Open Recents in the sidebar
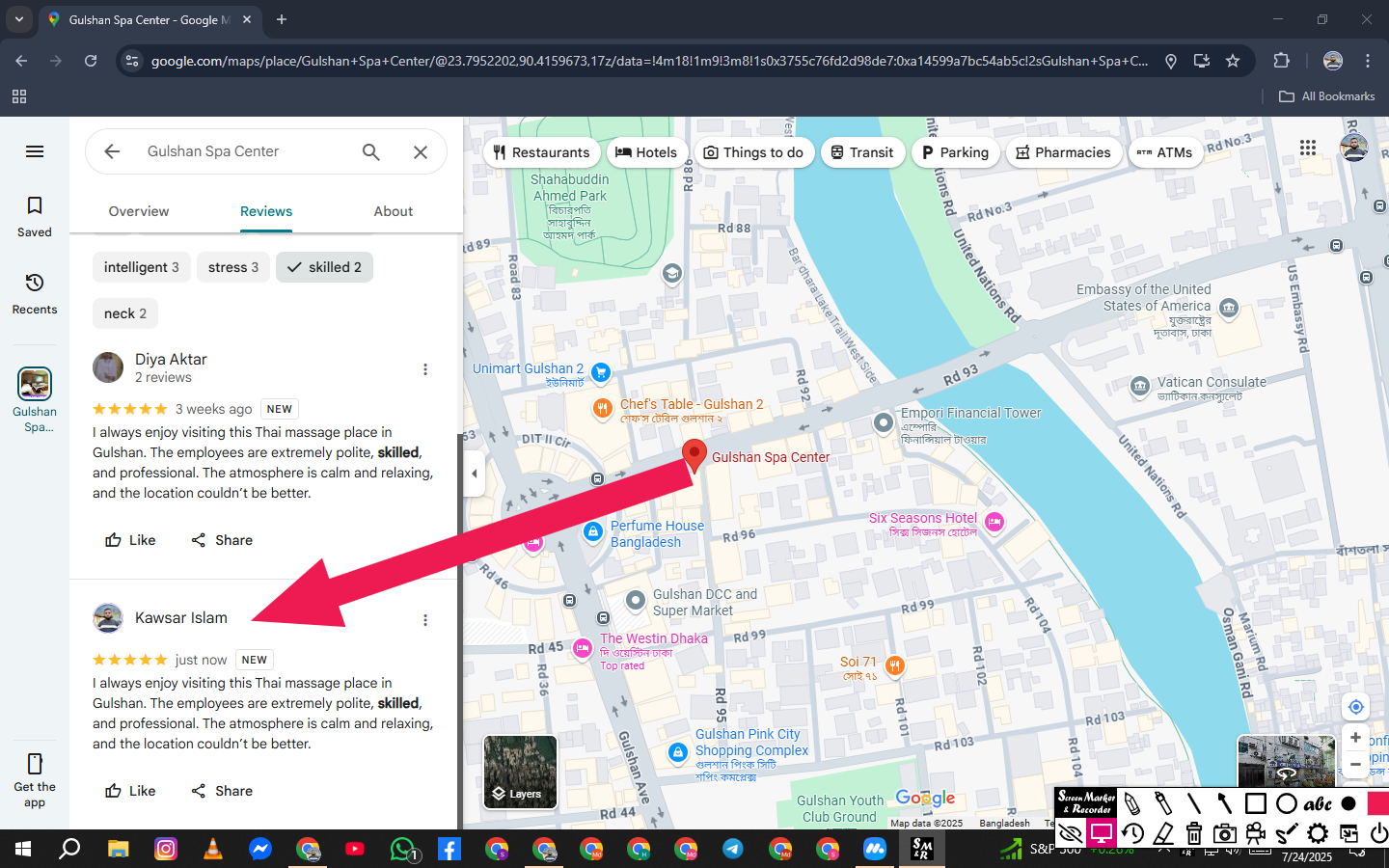The image size is (1389, 868). pyautogui.click(x=35, y=293)
